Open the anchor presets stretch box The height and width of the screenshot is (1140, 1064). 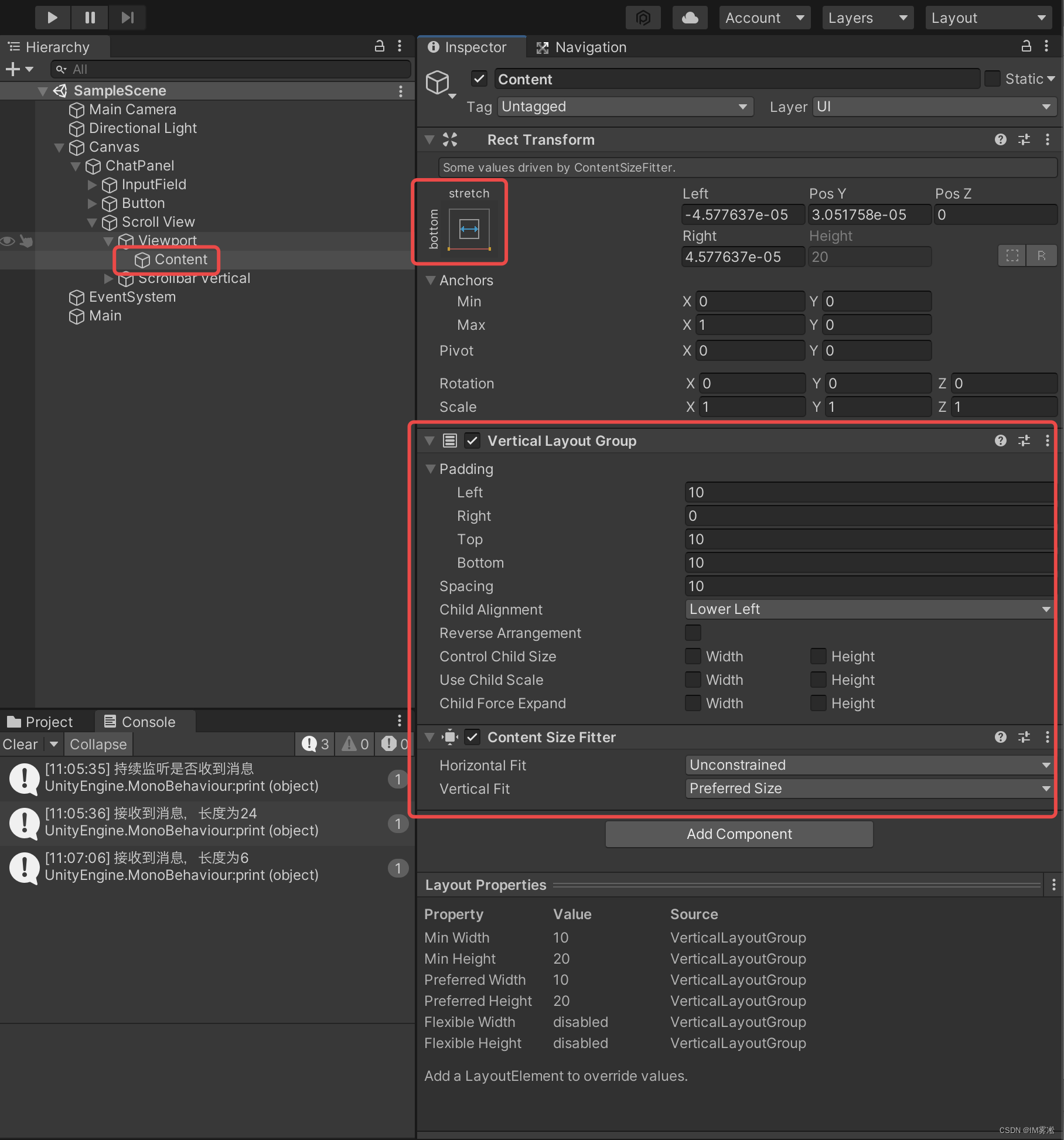click(x=469, y=229)
